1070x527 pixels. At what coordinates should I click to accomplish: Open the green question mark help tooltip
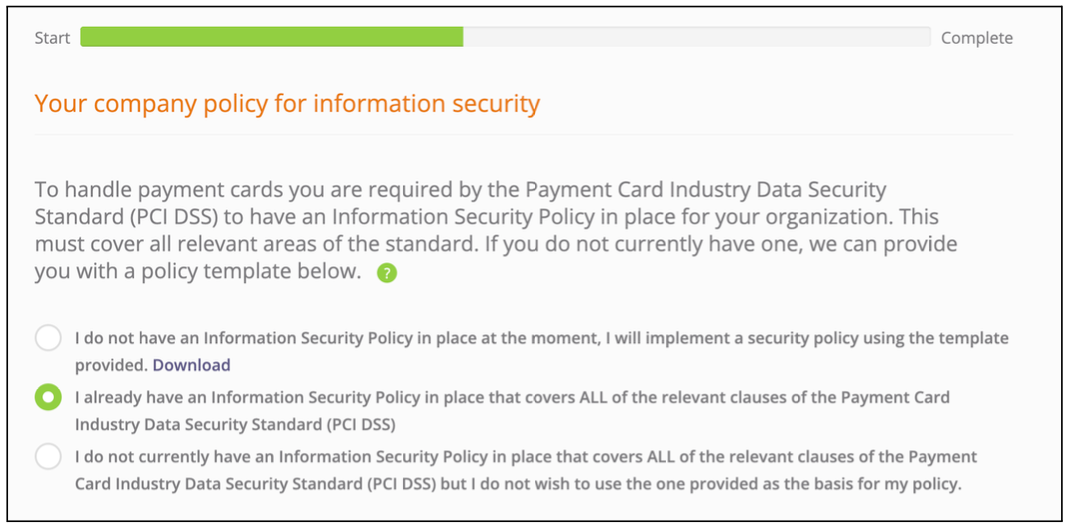[x=387, y=274]
